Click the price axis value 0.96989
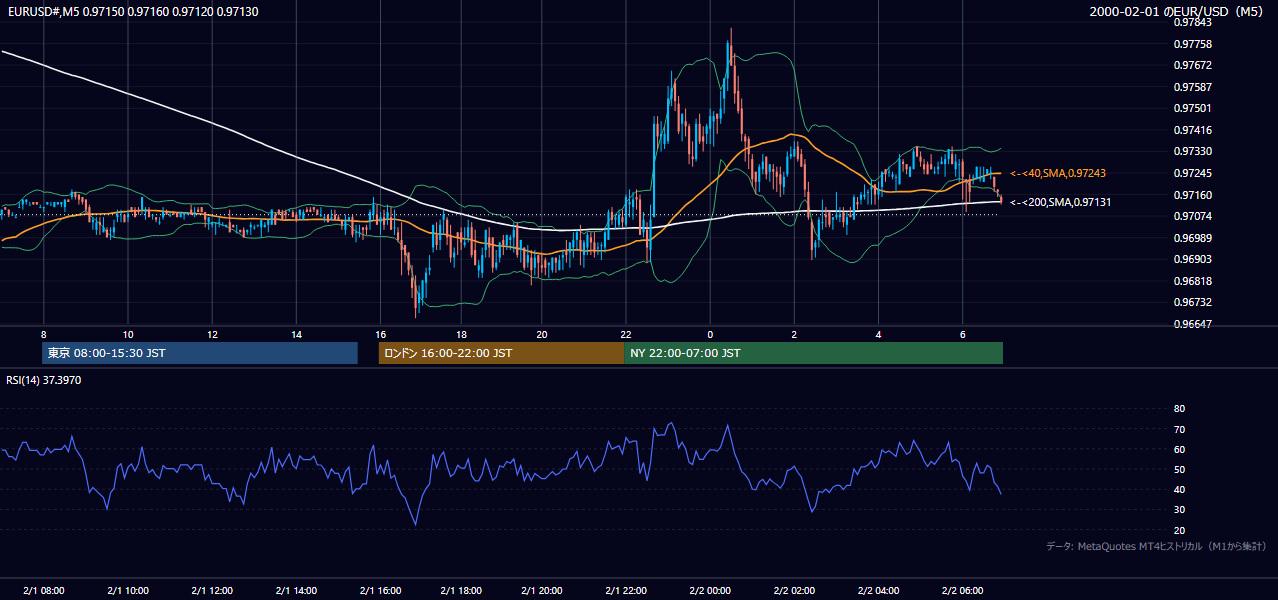This screenshot has height=600, width=1278. pyautogui.click(x=1193, y=238)
